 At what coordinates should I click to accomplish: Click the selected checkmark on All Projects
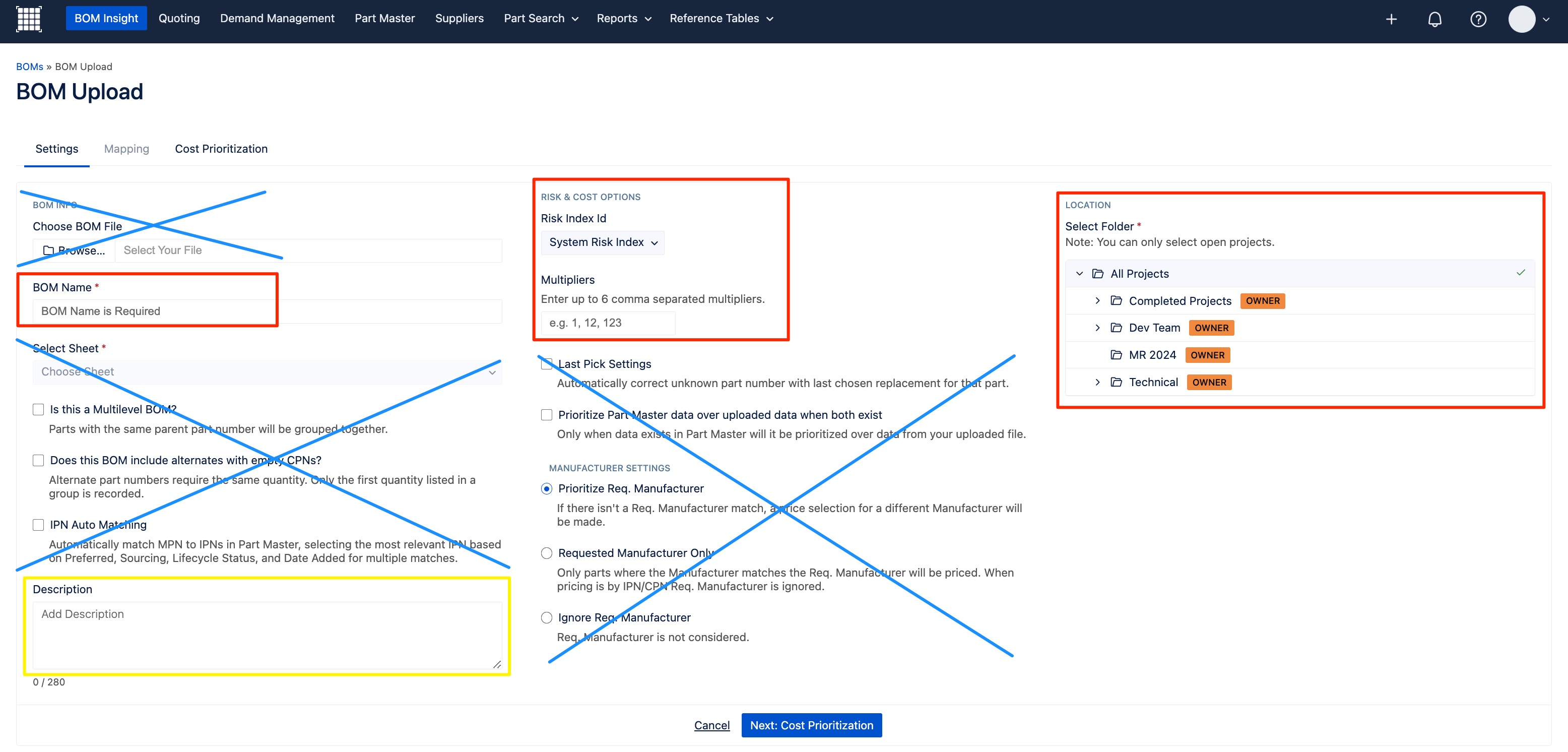pos(1521,272)
